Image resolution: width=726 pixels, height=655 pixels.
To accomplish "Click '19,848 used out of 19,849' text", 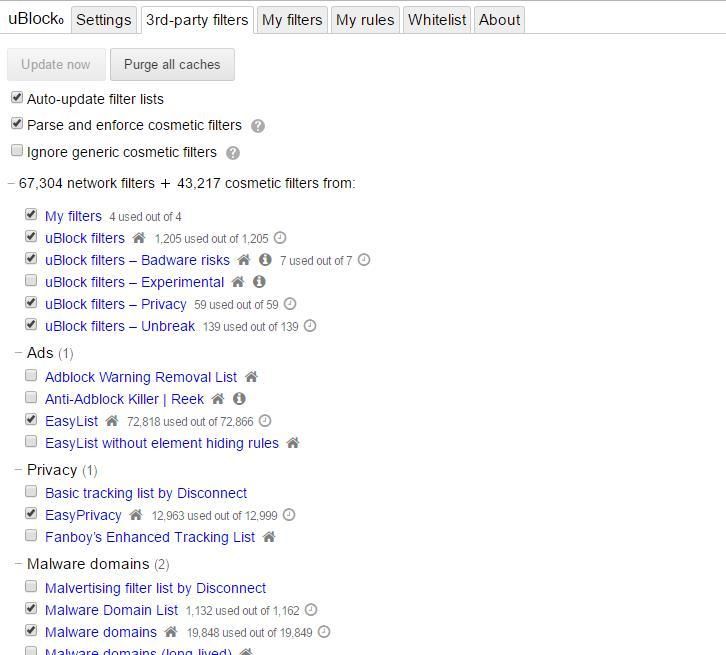I will [x=250, y=632].
